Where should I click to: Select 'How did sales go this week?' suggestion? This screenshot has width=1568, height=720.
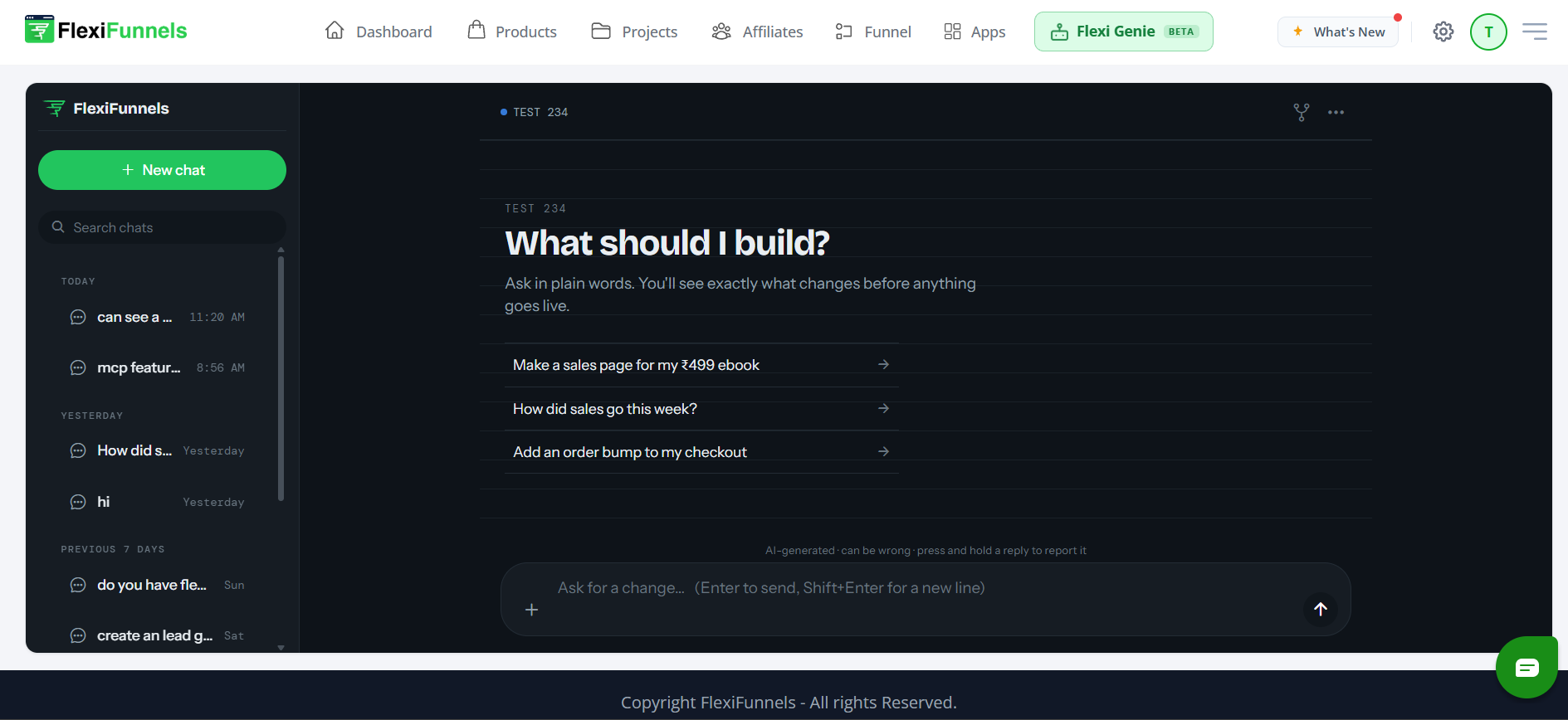701,409
